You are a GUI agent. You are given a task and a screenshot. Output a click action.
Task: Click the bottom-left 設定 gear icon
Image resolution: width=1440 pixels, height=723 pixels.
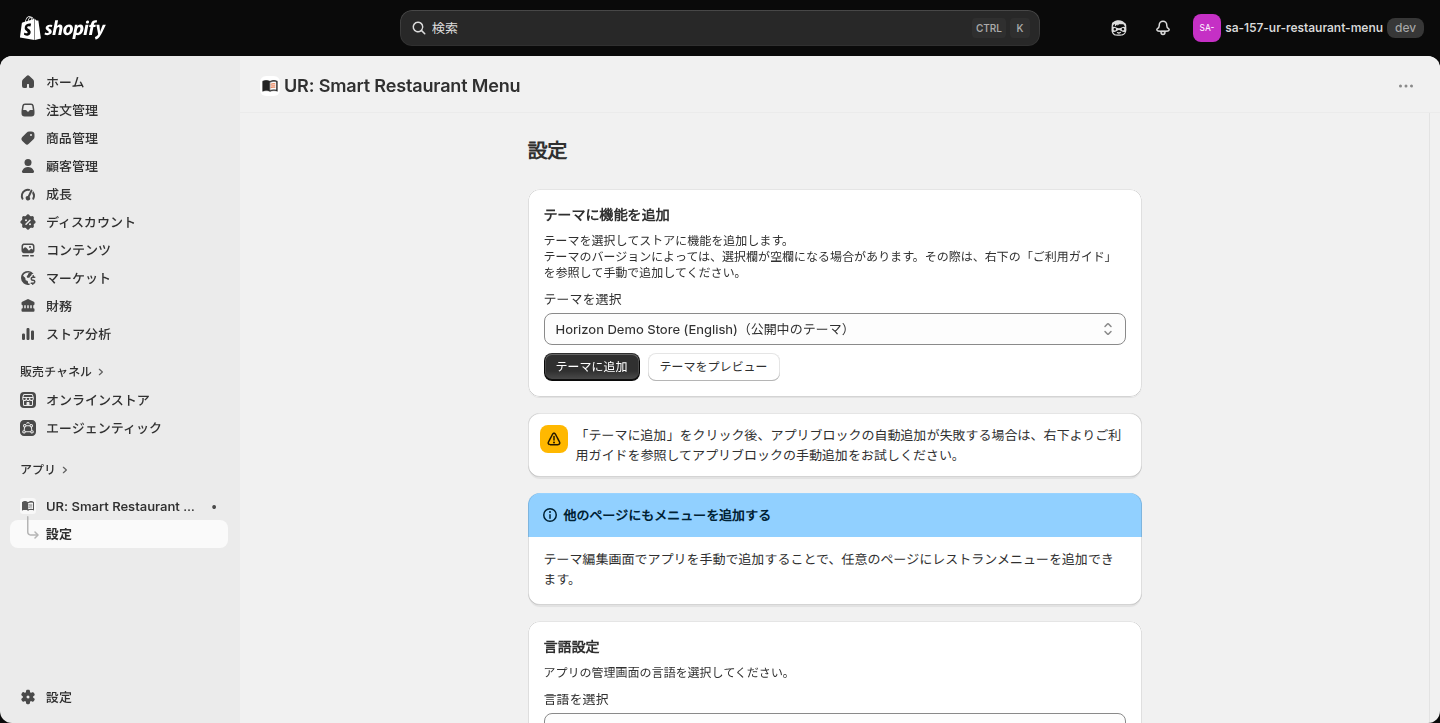(28, 697)
